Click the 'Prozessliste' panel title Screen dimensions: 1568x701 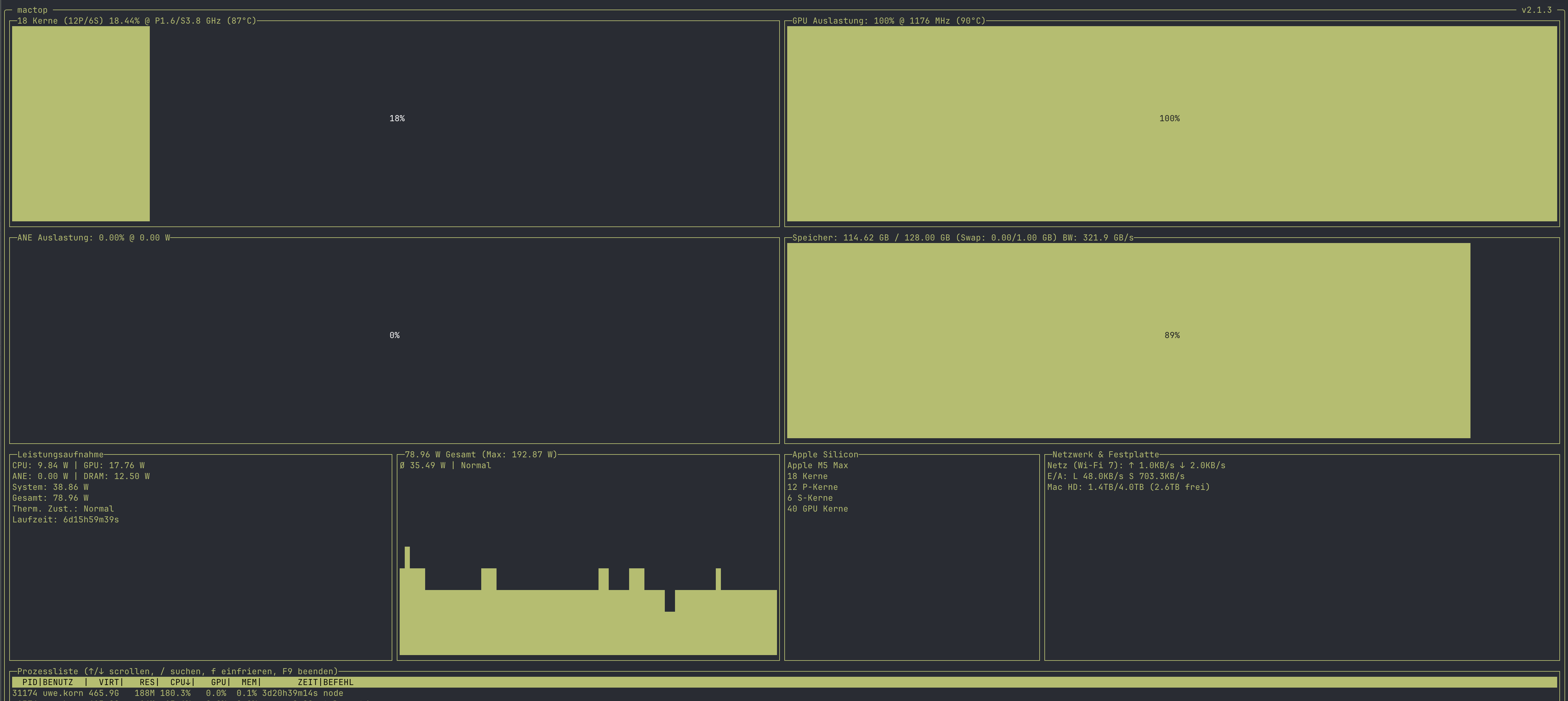(x=177, y=671)
